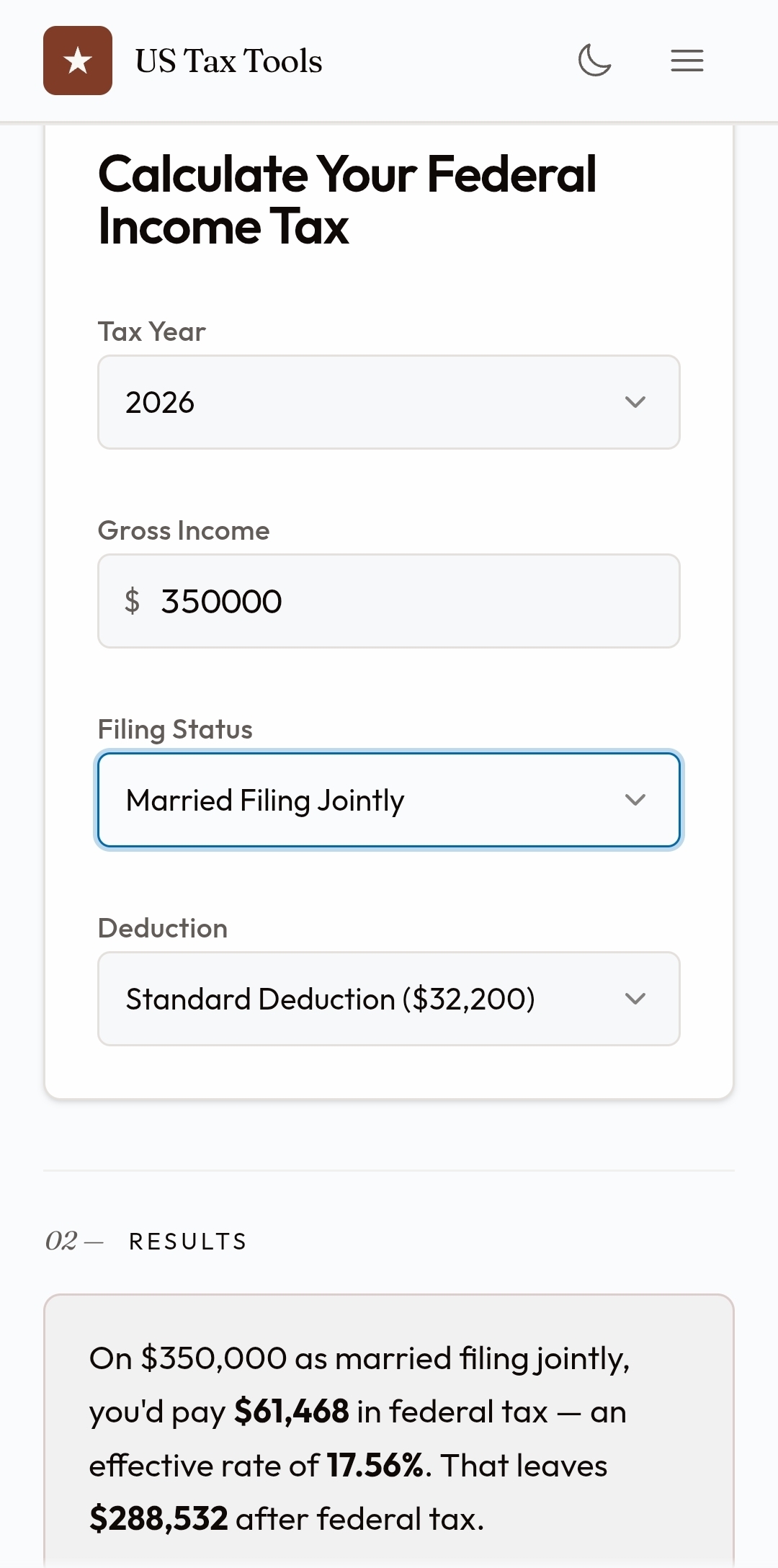
Task: Click the Calculate Your Federal Income Tax heading
Action: pos(347,200)
